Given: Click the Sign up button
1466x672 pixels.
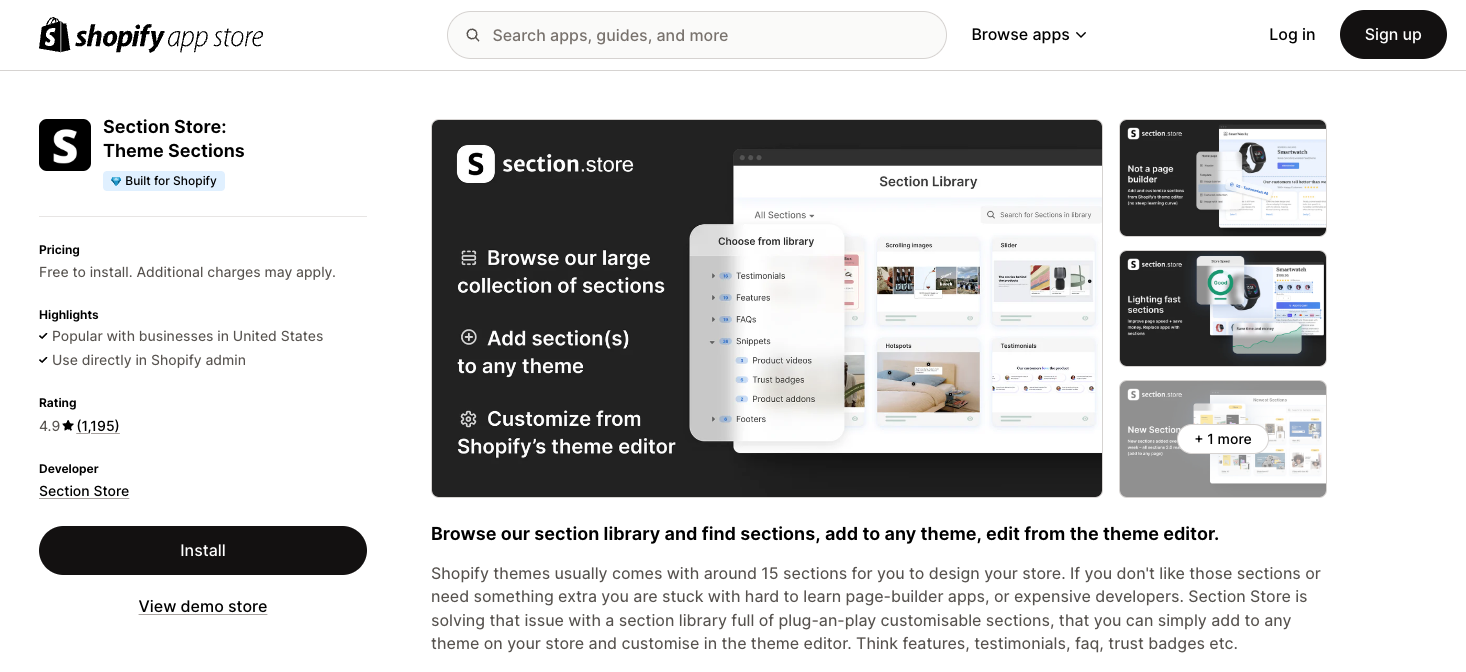Looking at the screenshot, I should 1393,35.
